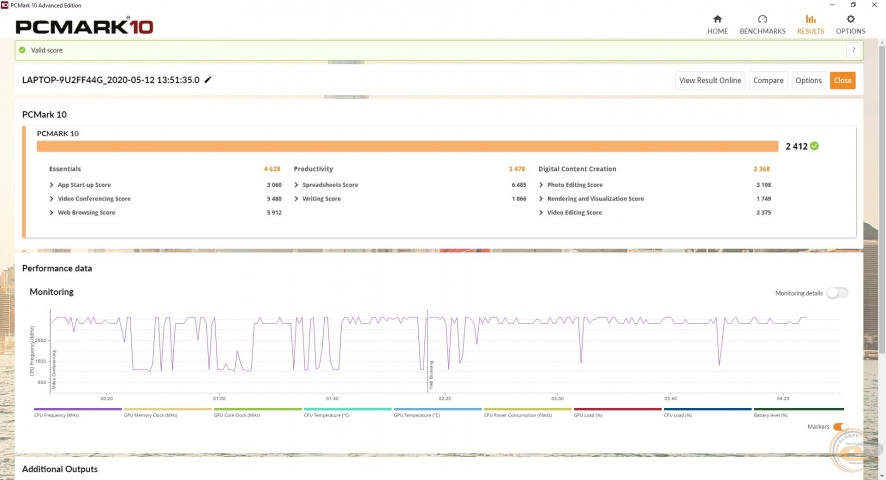Restore down the PCMark 10 window
This screenshot has width=886, height=480.
(x=853, y=5)
